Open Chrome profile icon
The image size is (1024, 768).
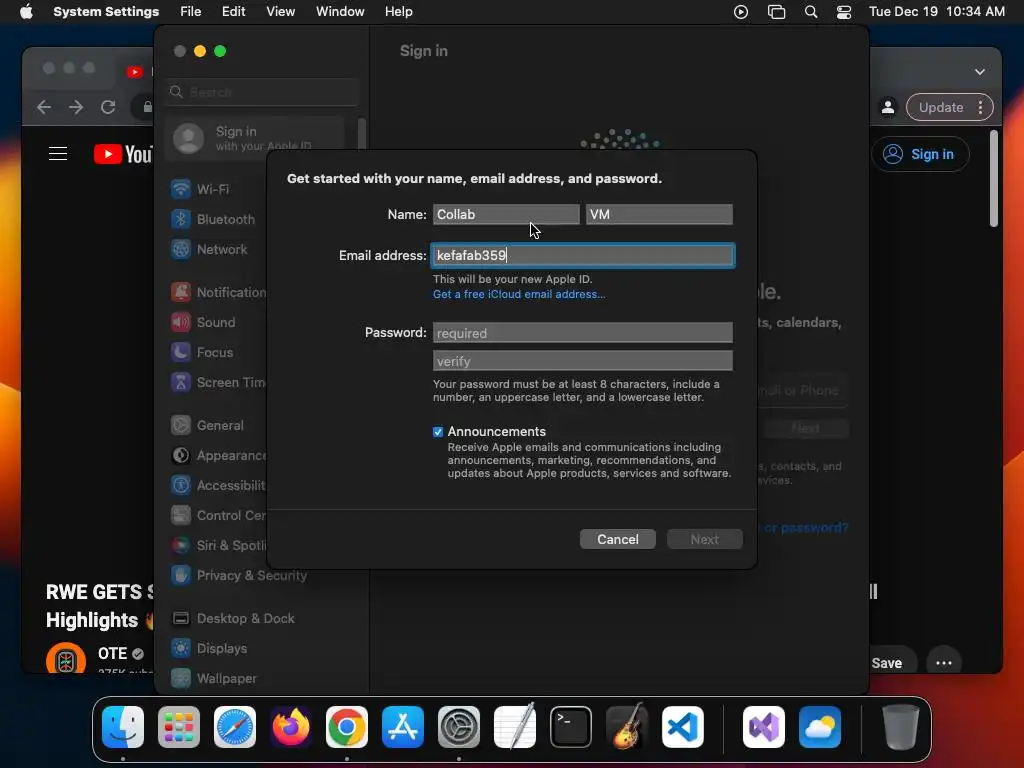(888, 107)
